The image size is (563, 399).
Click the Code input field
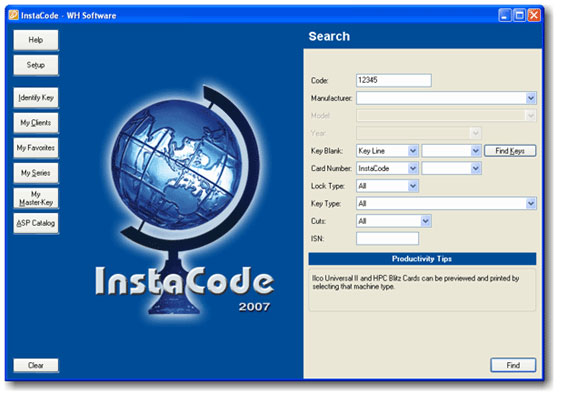click(394, 80)
